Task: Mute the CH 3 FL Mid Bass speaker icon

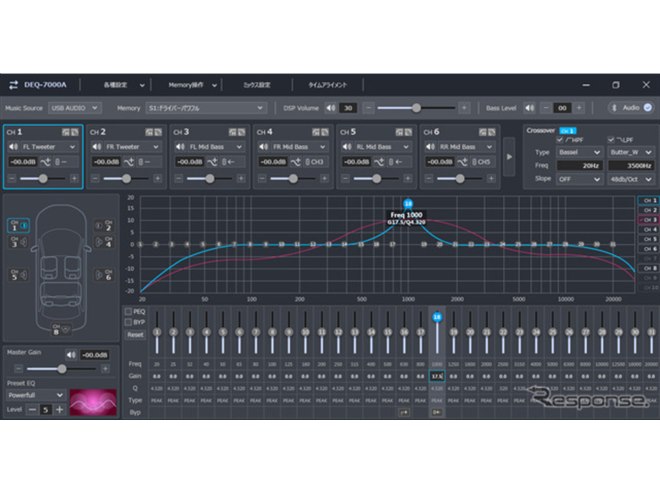Action: click(180, 147)
